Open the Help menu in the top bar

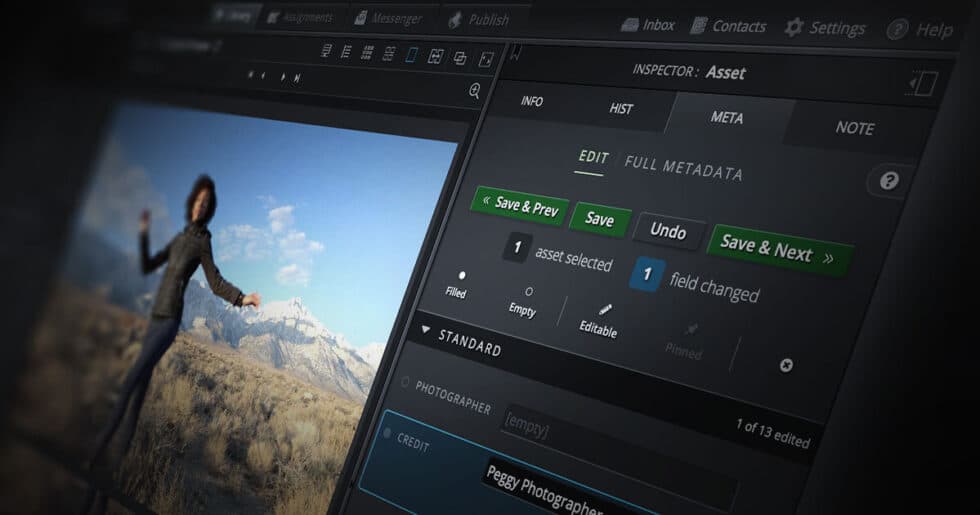[921, 29]
